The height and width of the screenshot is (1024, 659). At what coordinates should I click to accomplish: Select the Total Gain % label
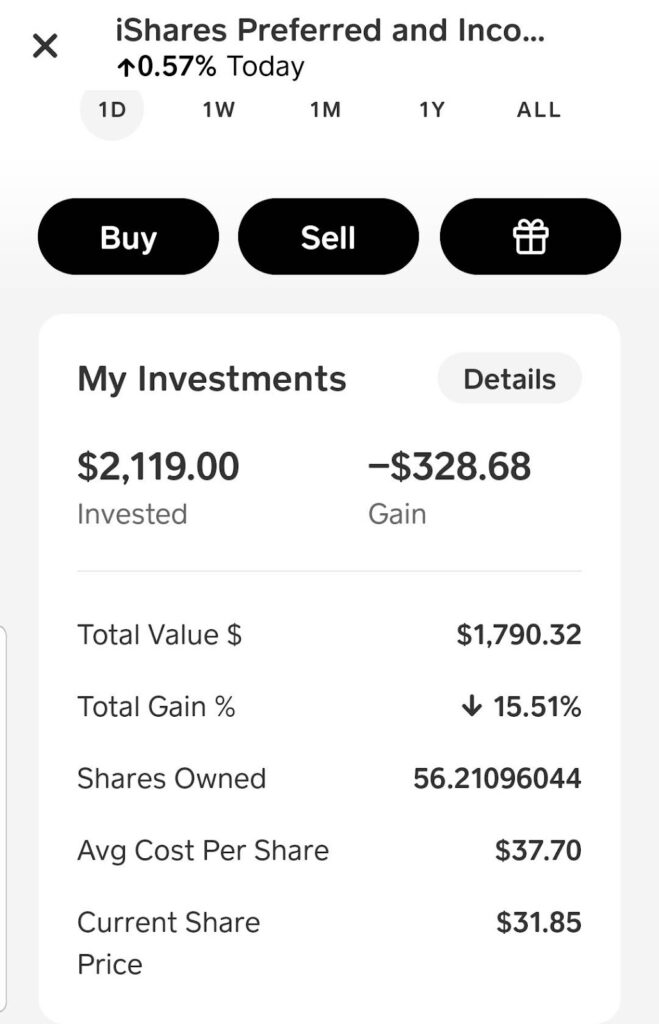[156, 707]
